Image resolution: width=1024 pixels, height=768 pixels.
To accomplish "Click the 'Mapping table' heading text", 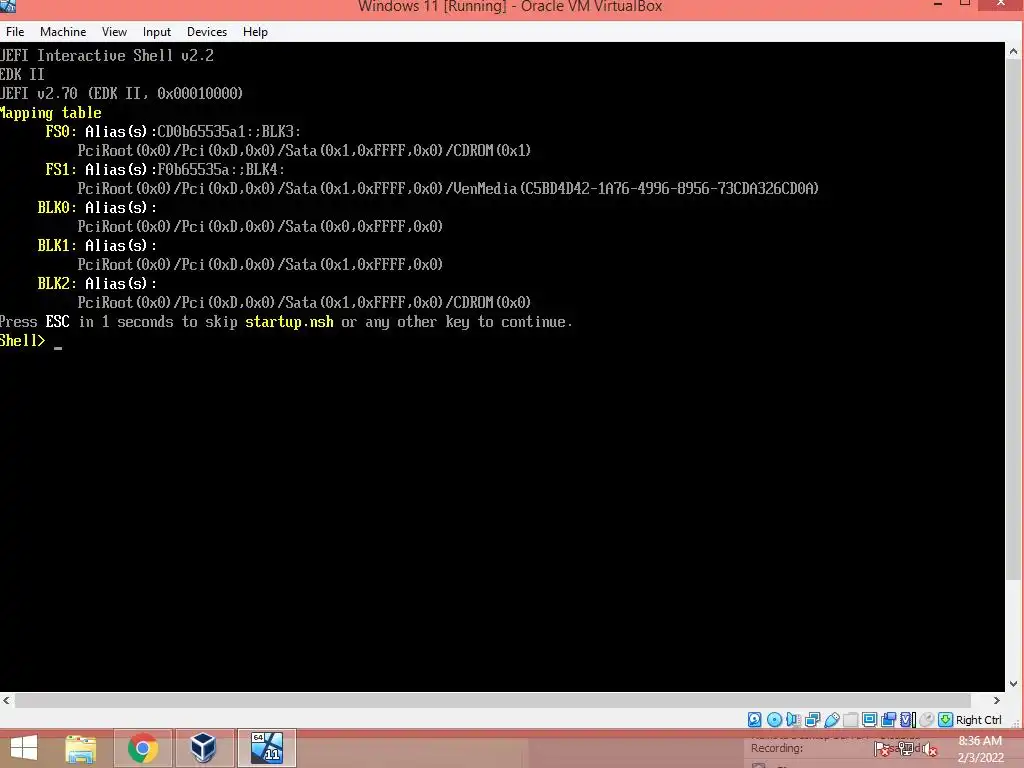I will tap(50, 112).
